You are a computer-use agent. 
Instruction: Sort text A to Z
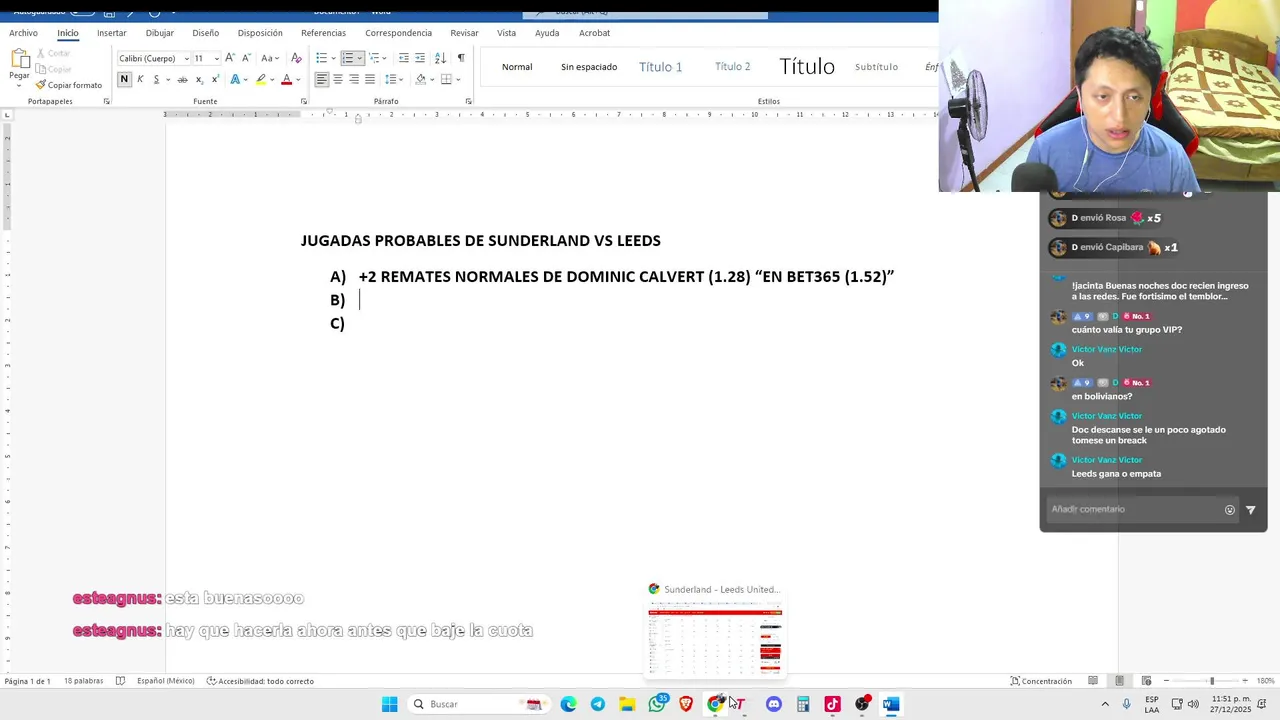click(440, 58)
